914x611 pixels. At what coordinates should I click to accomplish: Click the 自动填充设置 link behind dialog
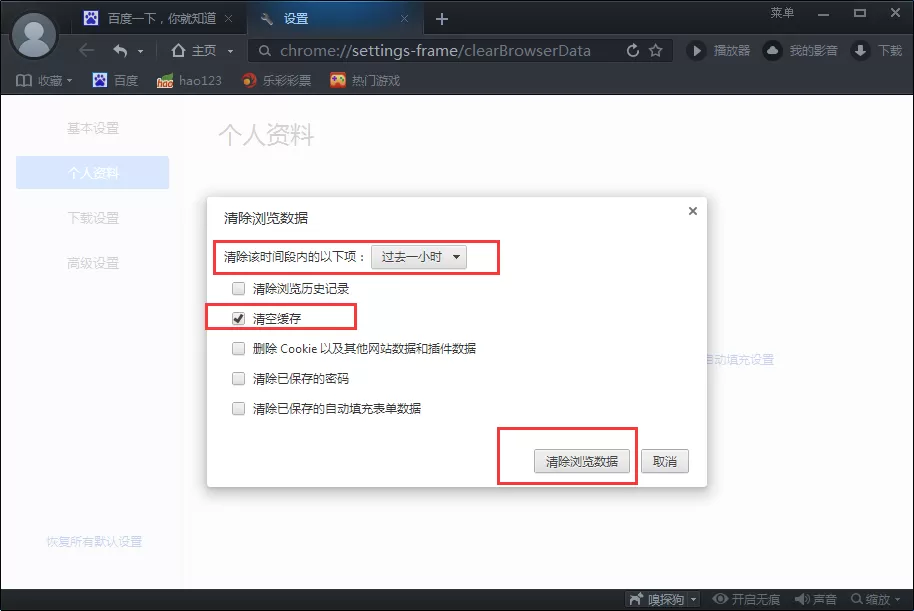pyautogui.click(x=740, y=360)
